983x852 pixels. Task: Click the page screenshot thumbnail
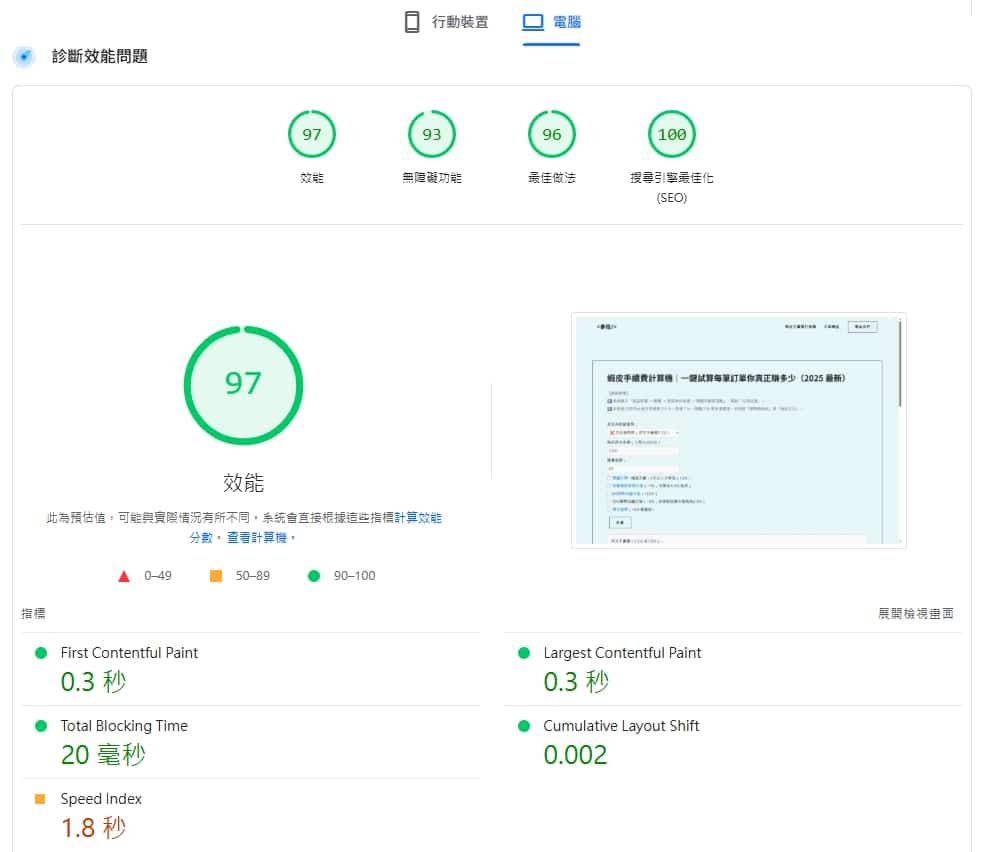739,430
